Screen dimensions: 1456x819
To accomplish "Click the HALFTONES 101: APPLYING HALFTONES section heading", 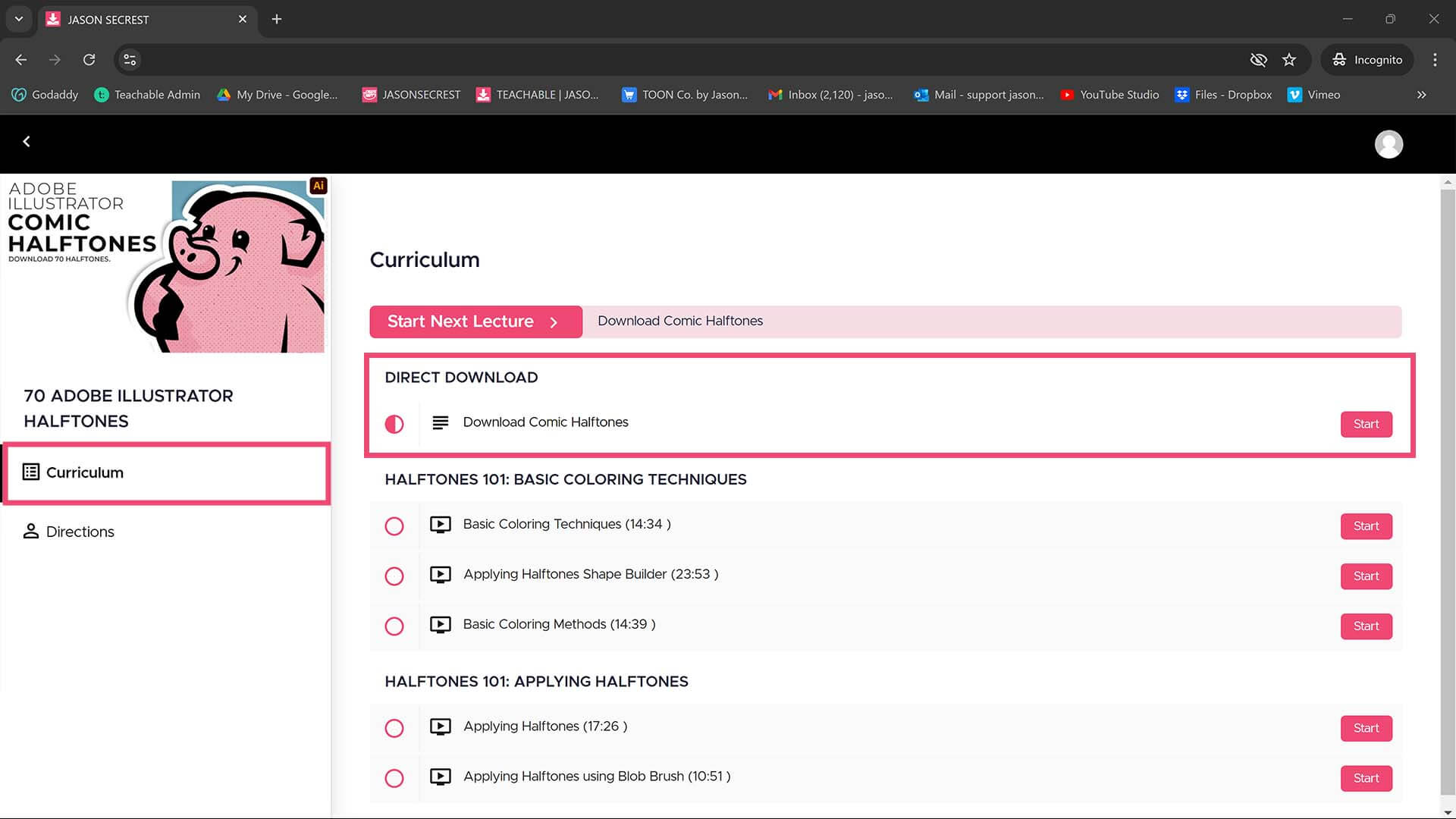I will click(x=536, y=682).
